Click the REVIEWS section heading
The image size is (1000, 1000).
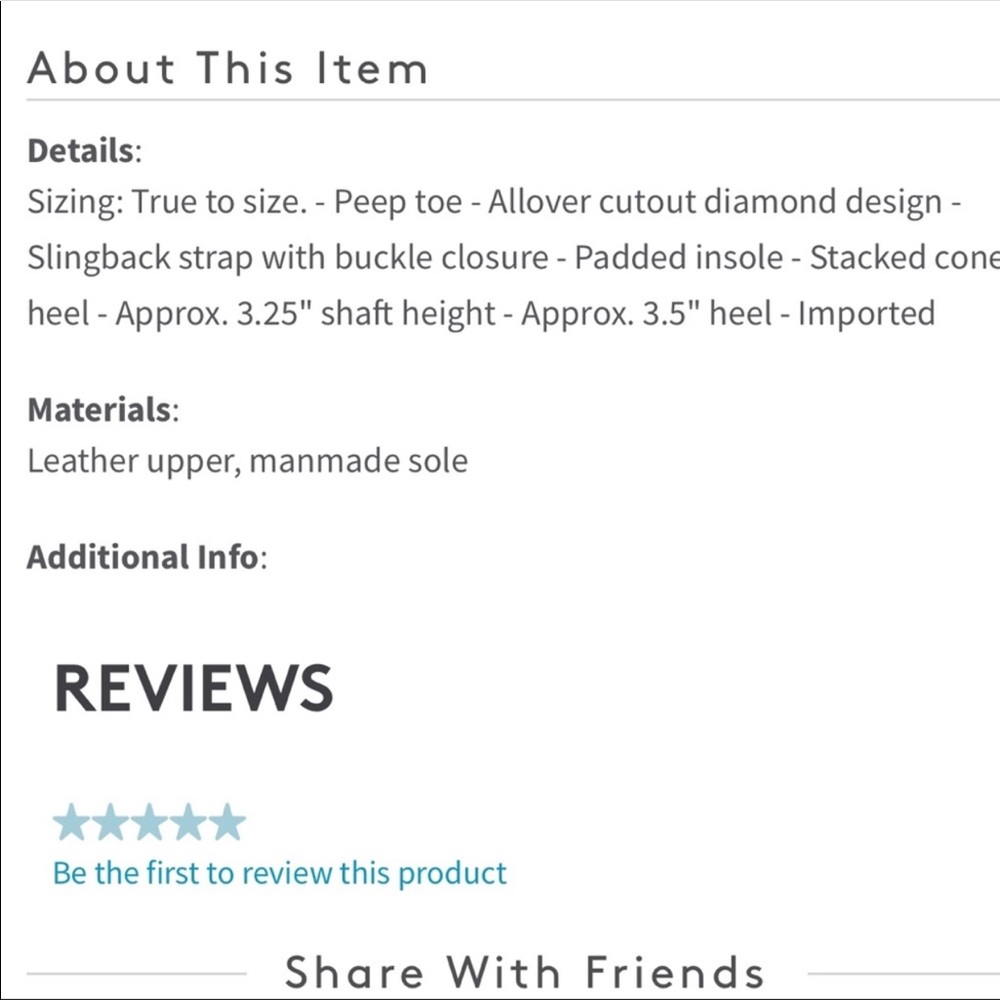coord(193,688)
